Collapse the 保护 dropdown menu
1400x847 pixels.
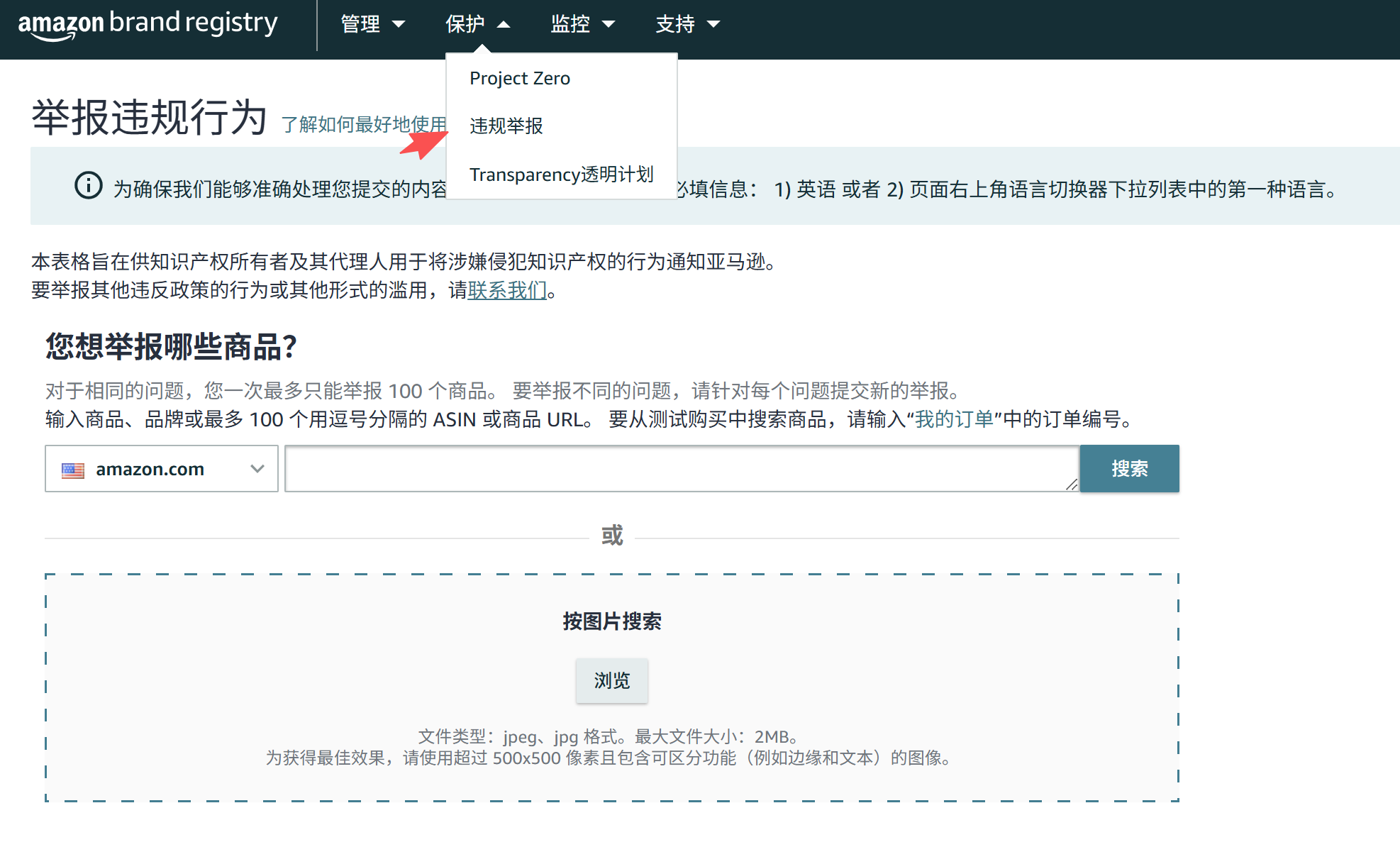click(x=477, y=24)
